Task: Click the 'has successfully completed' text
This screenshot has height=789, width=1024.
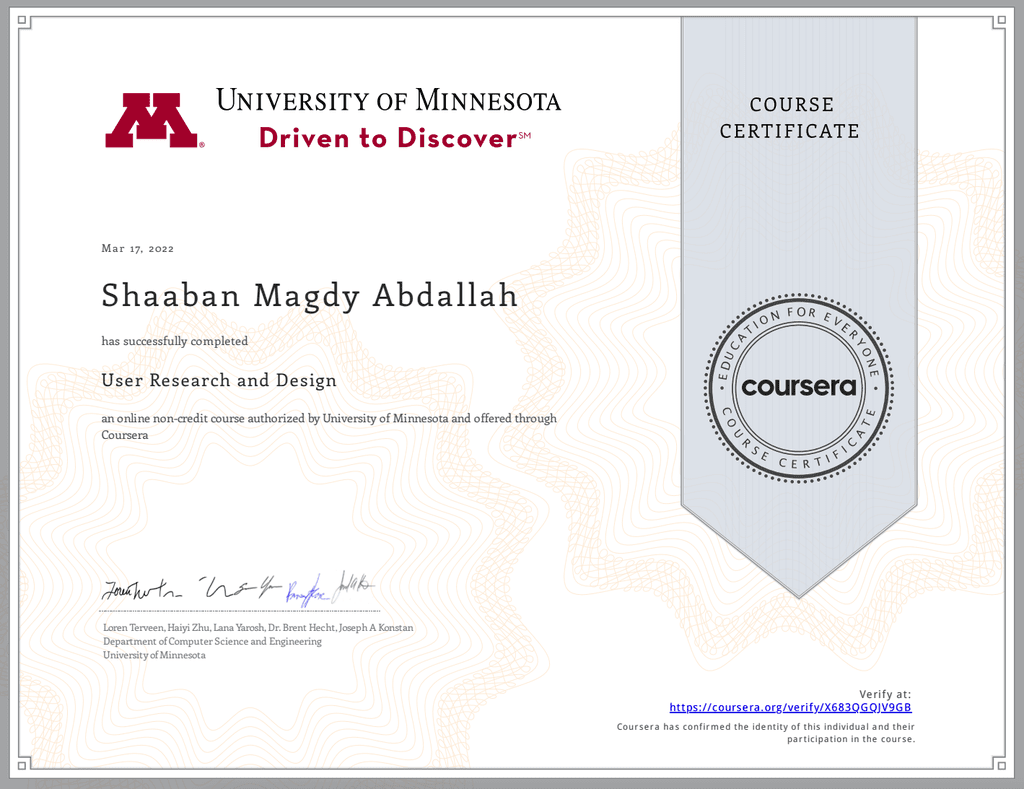Action: coord(174,341)
